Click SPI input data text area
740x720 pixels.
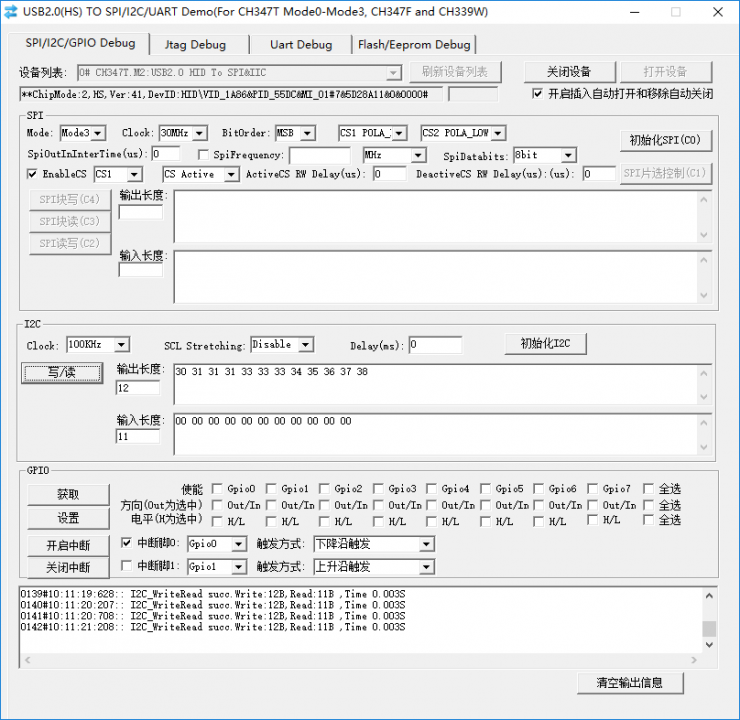436,277
